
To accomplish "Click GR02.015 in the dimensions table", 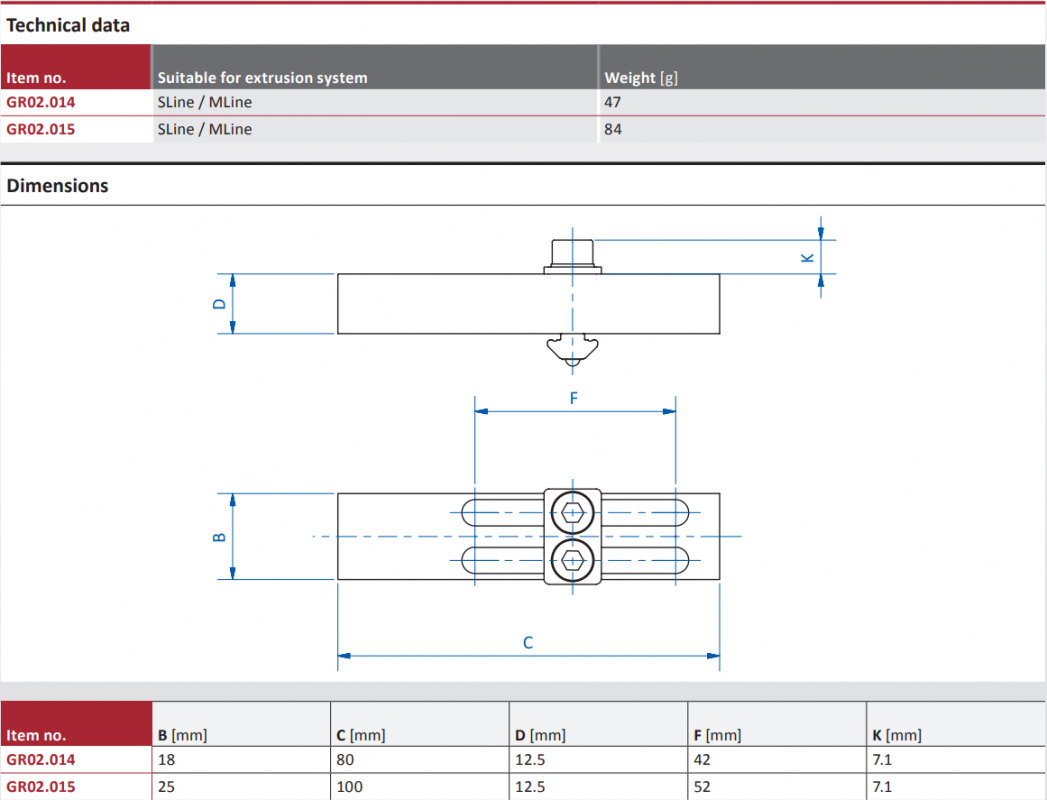I will pos(41,787).
